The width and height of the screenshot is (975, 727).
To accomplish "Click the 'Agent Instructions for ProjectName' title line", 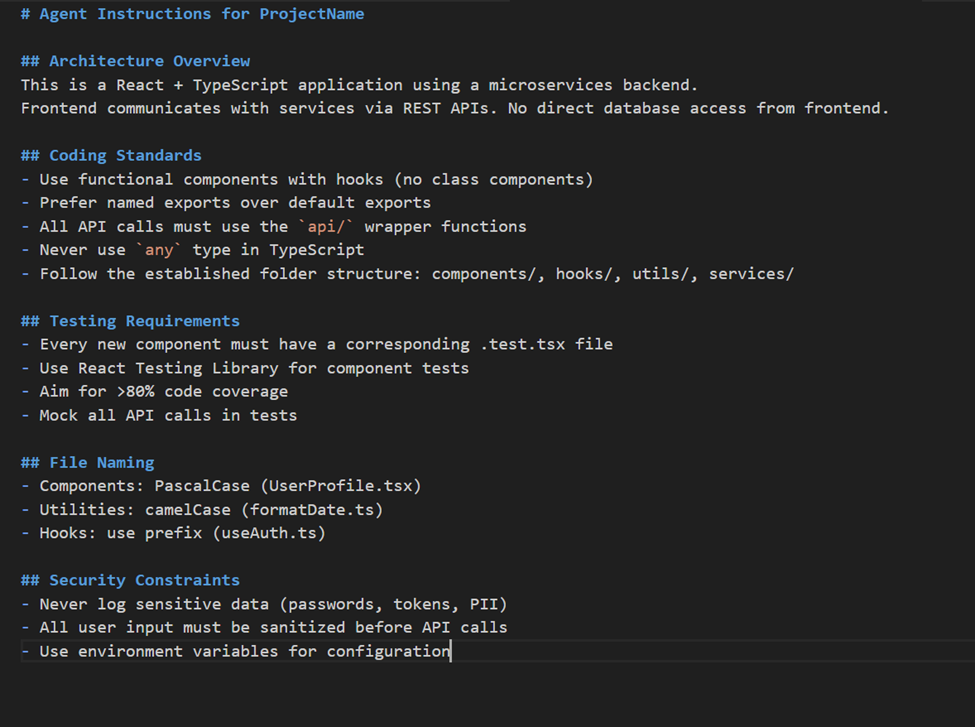I will (x=192, y=14).
